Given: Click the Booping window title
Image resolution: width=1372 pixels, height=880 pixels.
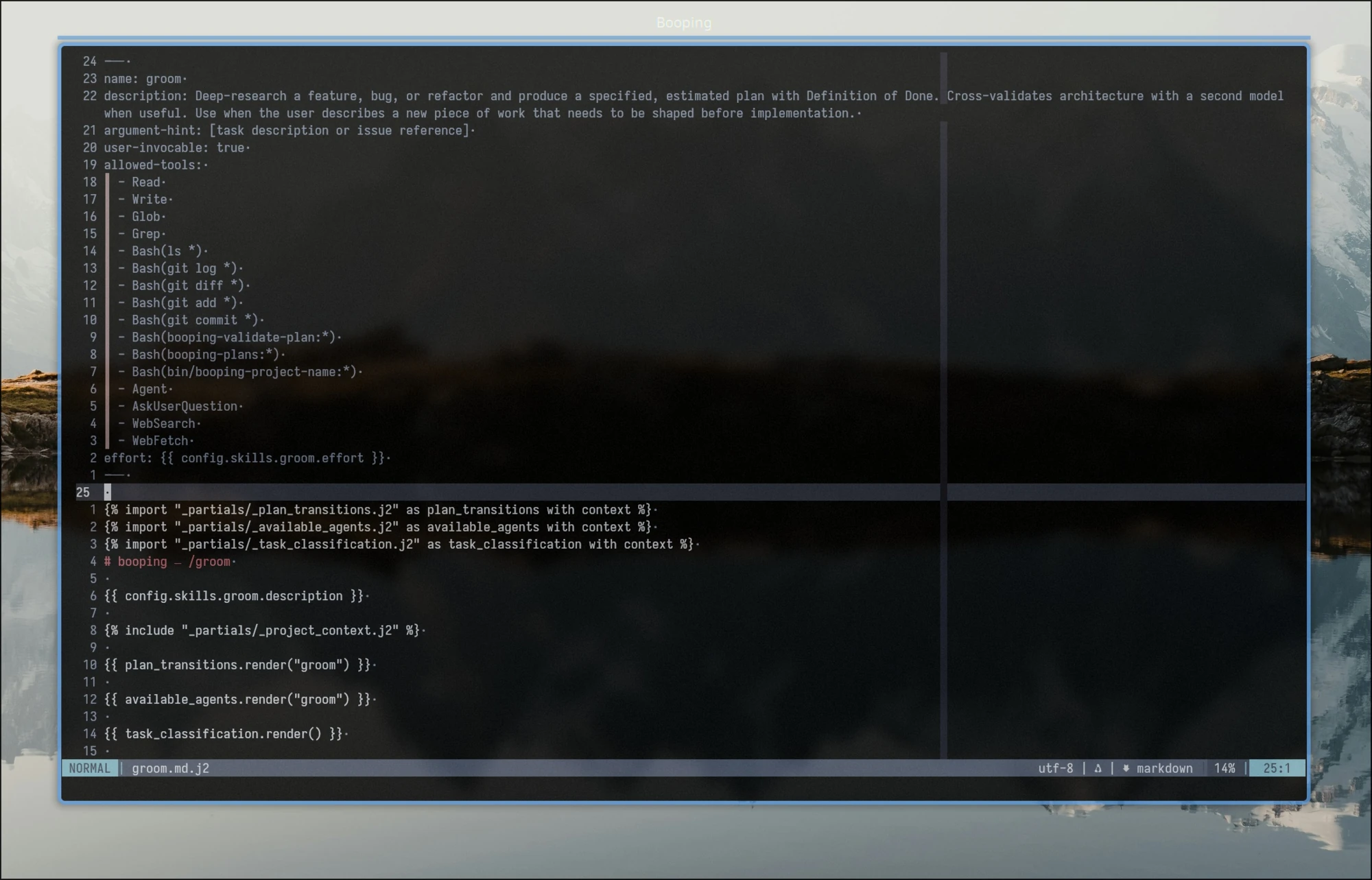Looking at the screenshot, I should (683, 22).
